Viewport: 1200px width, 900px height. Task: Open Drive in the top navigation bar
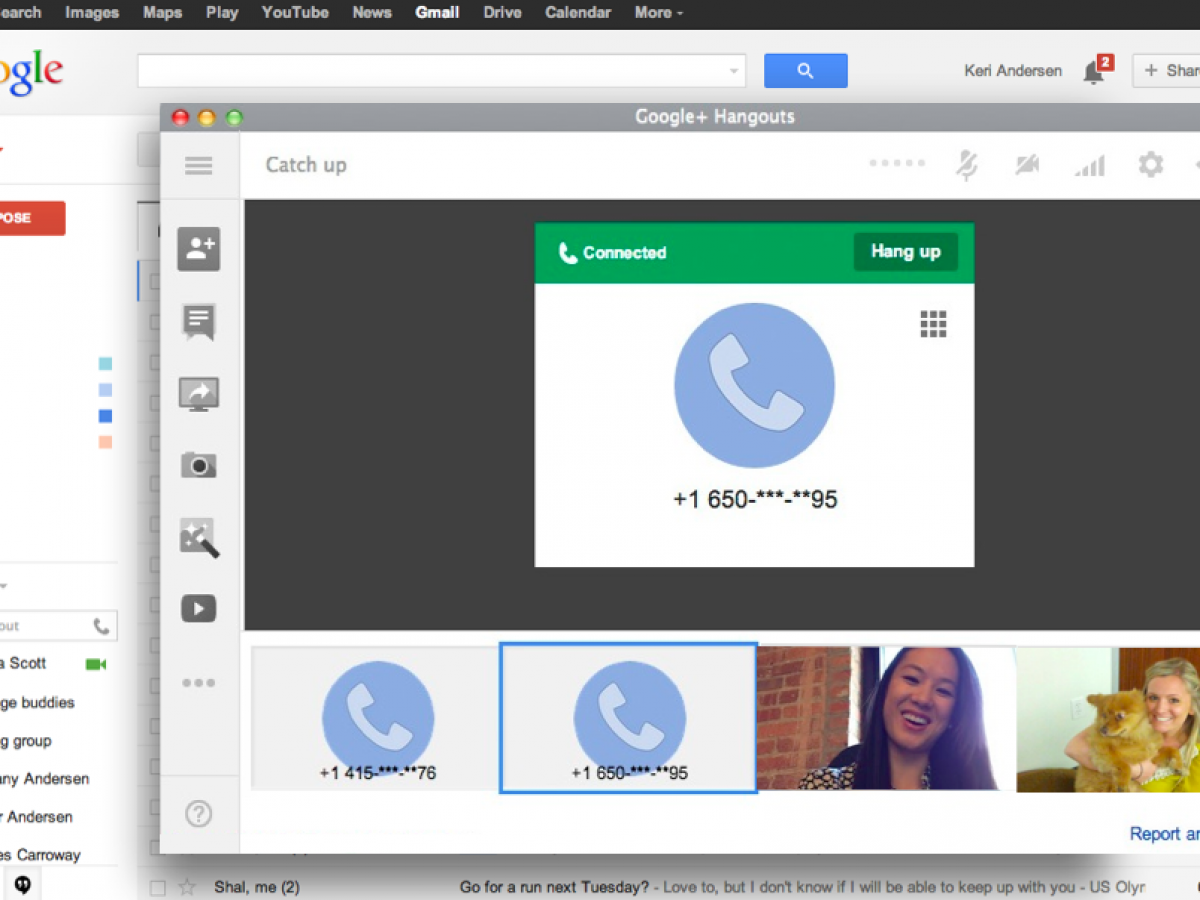(x=501, y=13)
